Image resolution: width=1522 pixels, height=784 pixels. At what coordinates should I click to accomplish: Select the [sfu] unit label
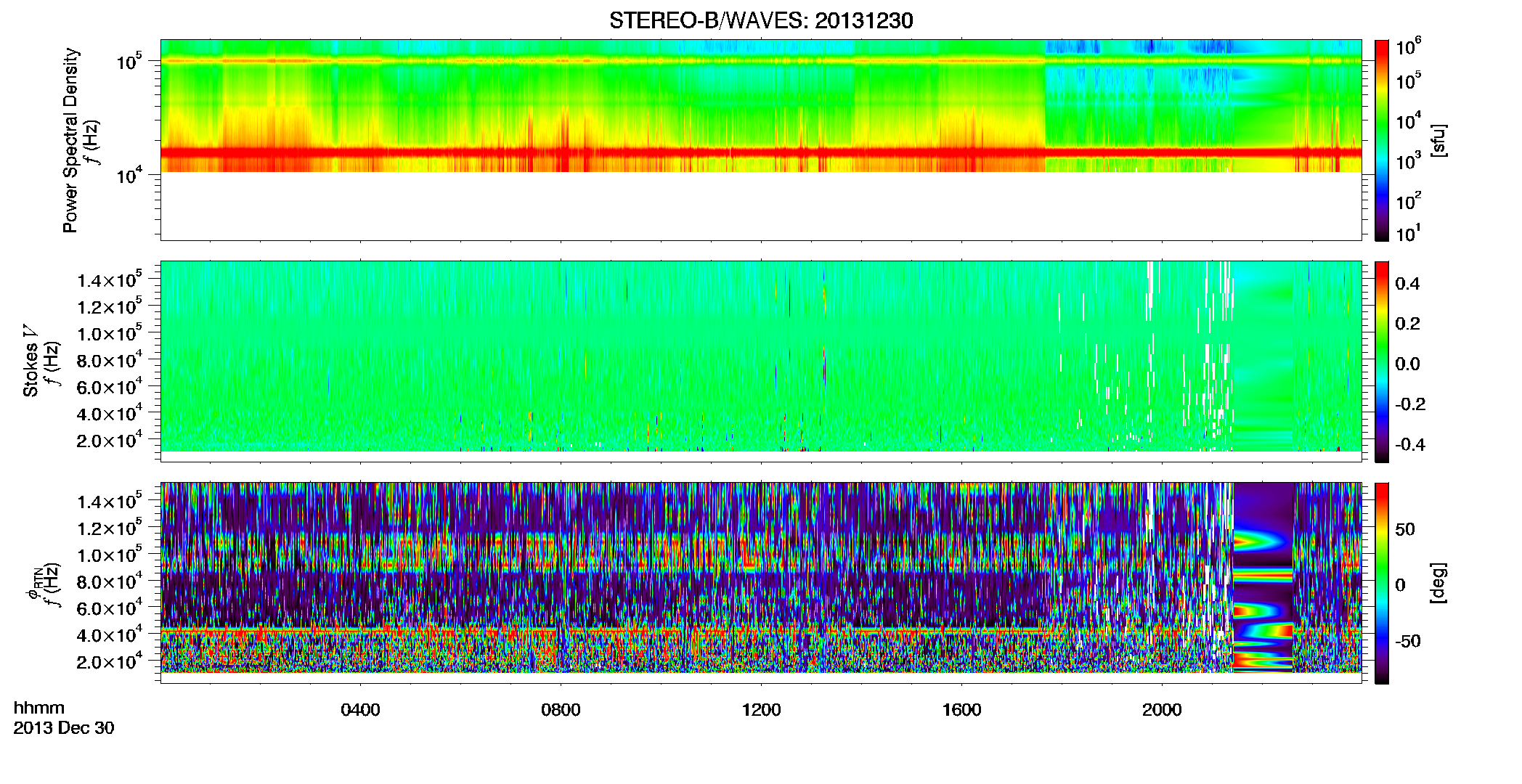click(1438, 140)
